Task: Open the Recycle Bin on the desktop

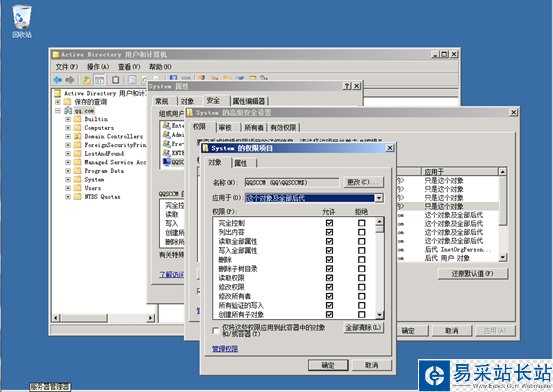Action: tap(22, 21)
